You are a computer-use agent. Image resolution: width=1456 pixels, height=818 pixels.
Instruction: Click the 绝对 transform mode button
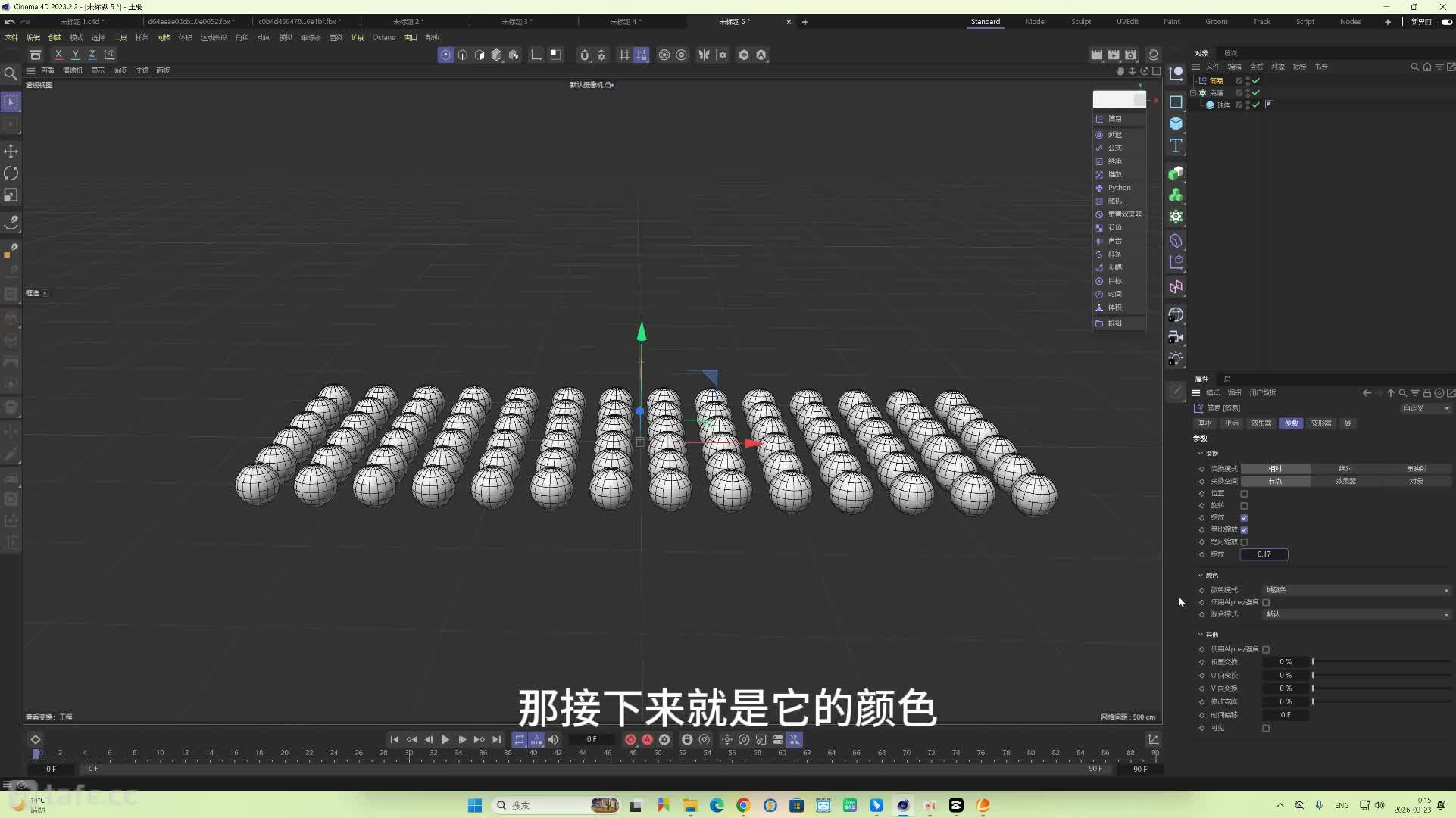point(1345,469)
